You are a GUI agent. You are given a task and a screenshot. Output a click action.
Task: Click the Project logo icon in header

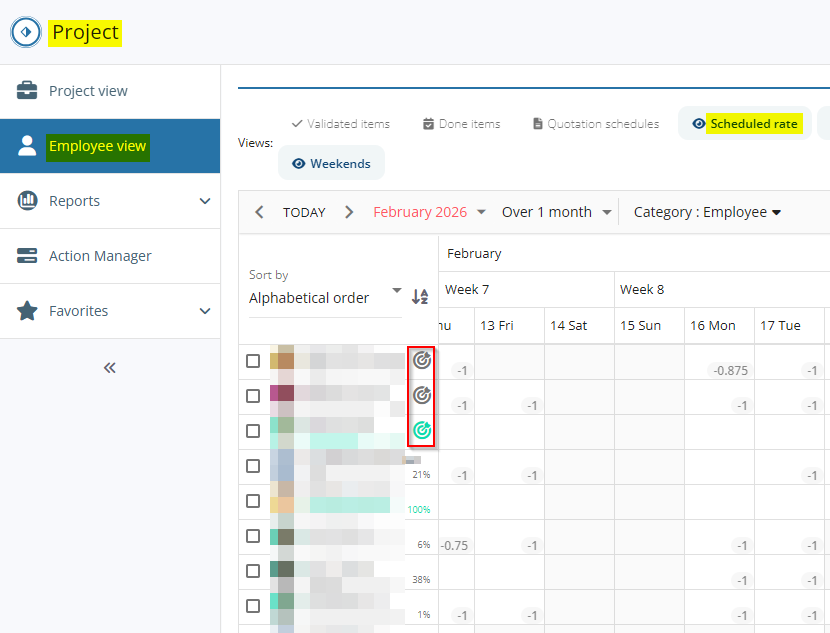coord(25,32)
